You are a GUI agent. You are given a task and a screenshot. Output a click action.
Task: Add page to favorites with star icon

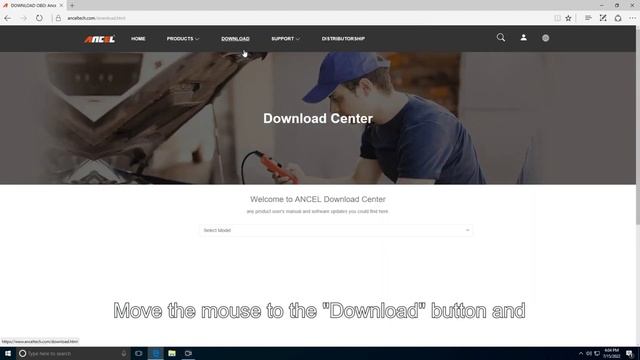568,18
